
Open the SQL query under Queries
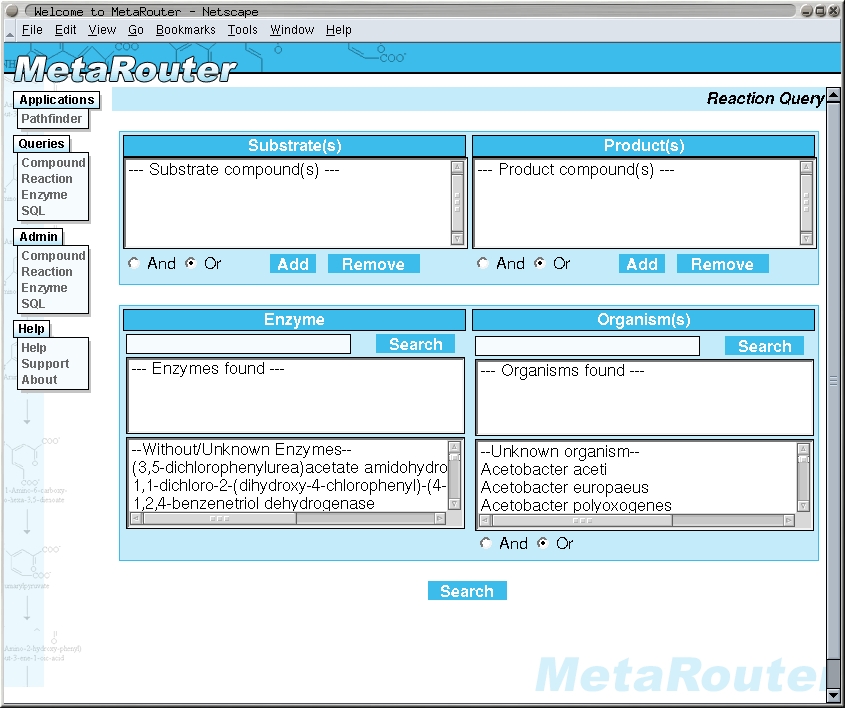click(33, 211)
